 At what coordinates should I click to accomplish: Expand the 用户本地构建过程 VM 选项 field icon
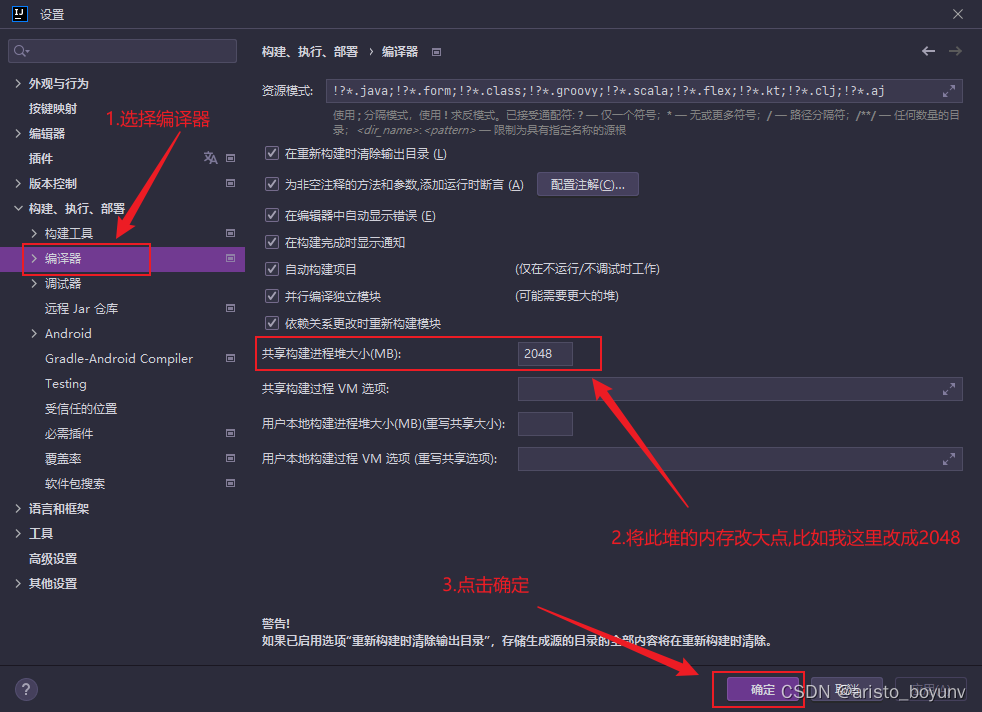click(x=949, y=459)
